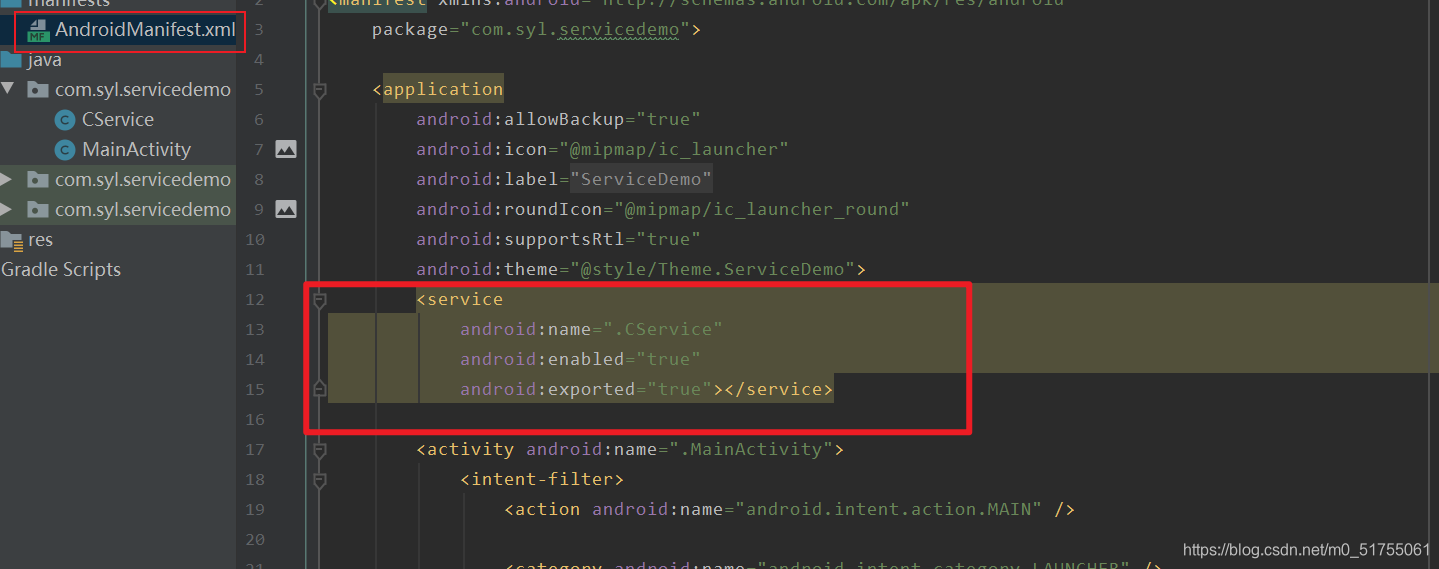Open AndroidManifest.xml in the project tree
Viewport: 1439px width, 569px height.
145,30
